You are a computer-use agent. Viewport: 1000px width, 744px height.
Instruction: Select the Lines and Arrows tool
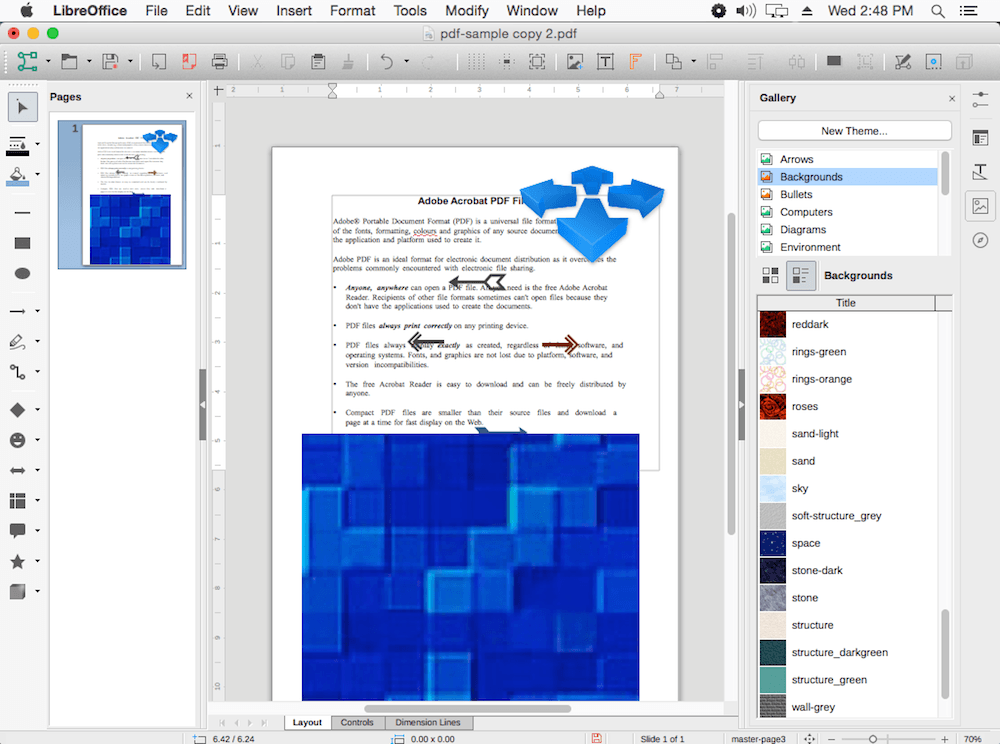(17, 311)
